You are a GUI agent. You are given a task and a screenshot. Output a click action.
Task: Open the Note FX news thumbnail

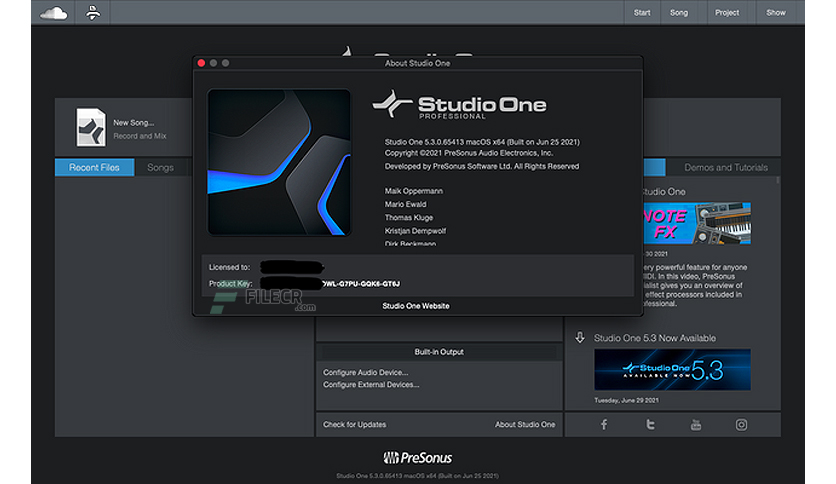697,223
